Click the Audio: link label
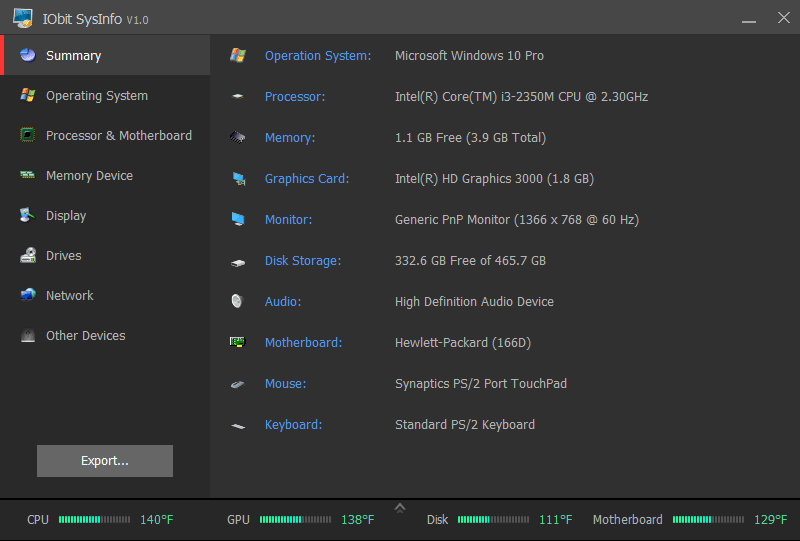 click(283, 302)
